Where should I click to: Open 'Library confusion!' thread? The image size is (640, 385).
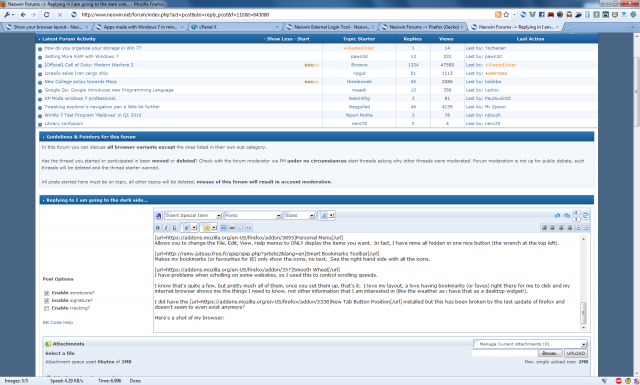(64, 123)
